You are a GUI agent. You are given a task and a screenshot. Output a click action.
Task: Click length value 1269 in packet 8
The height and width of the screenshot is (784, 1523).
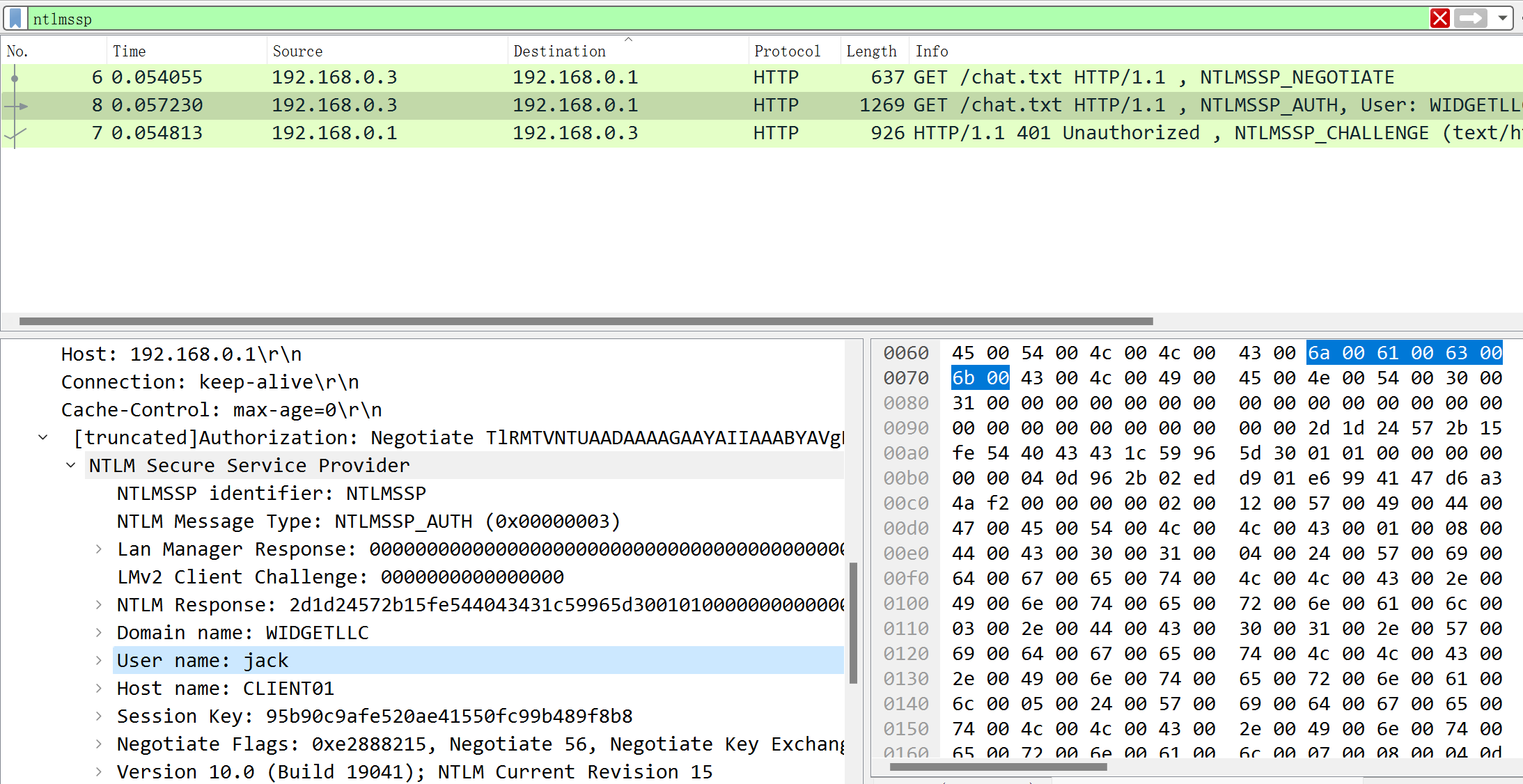pos(882,105)
